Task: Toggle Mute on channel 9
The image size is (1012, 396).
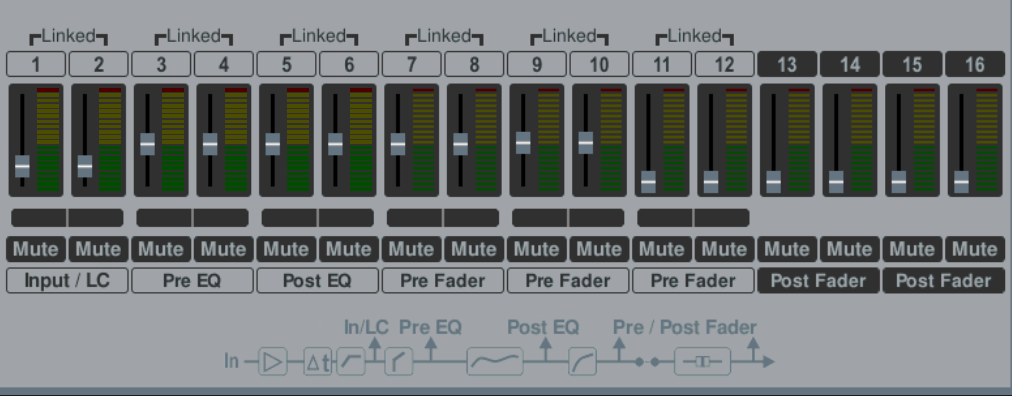Action: pos(536,249)
